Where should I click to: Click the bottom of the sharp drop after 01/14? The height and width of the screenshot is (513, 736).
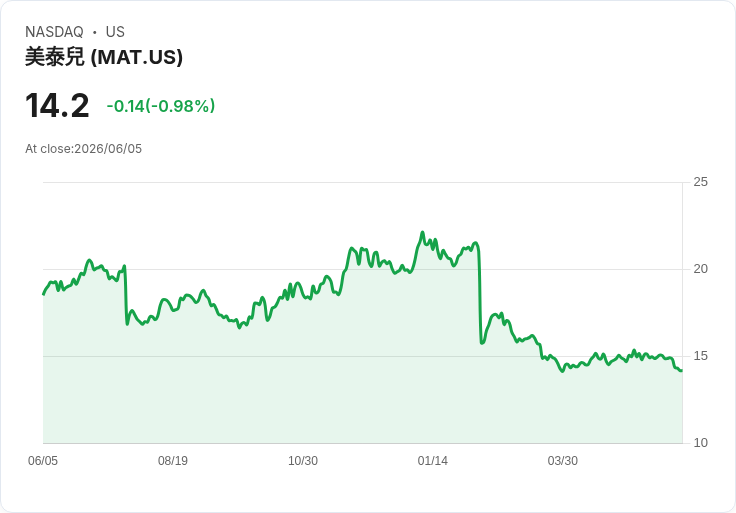482,343
